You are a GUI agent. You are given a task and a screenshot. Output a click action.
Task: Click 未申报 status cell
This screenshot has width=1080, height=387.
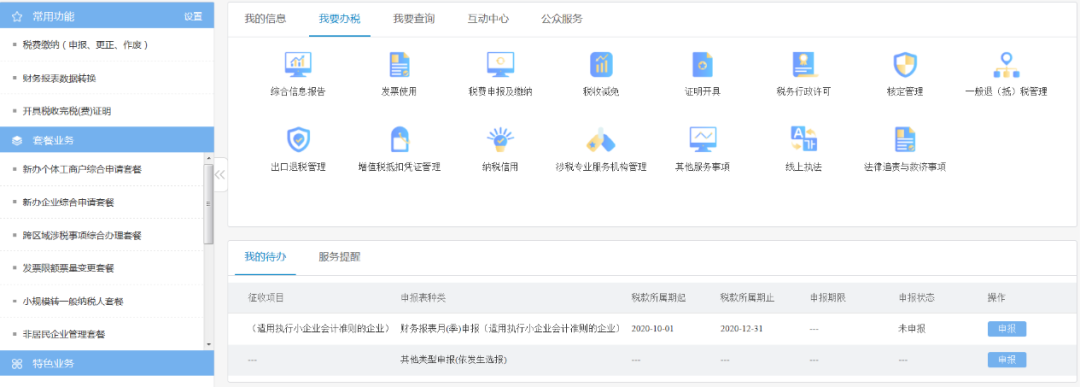pos(912,328)
